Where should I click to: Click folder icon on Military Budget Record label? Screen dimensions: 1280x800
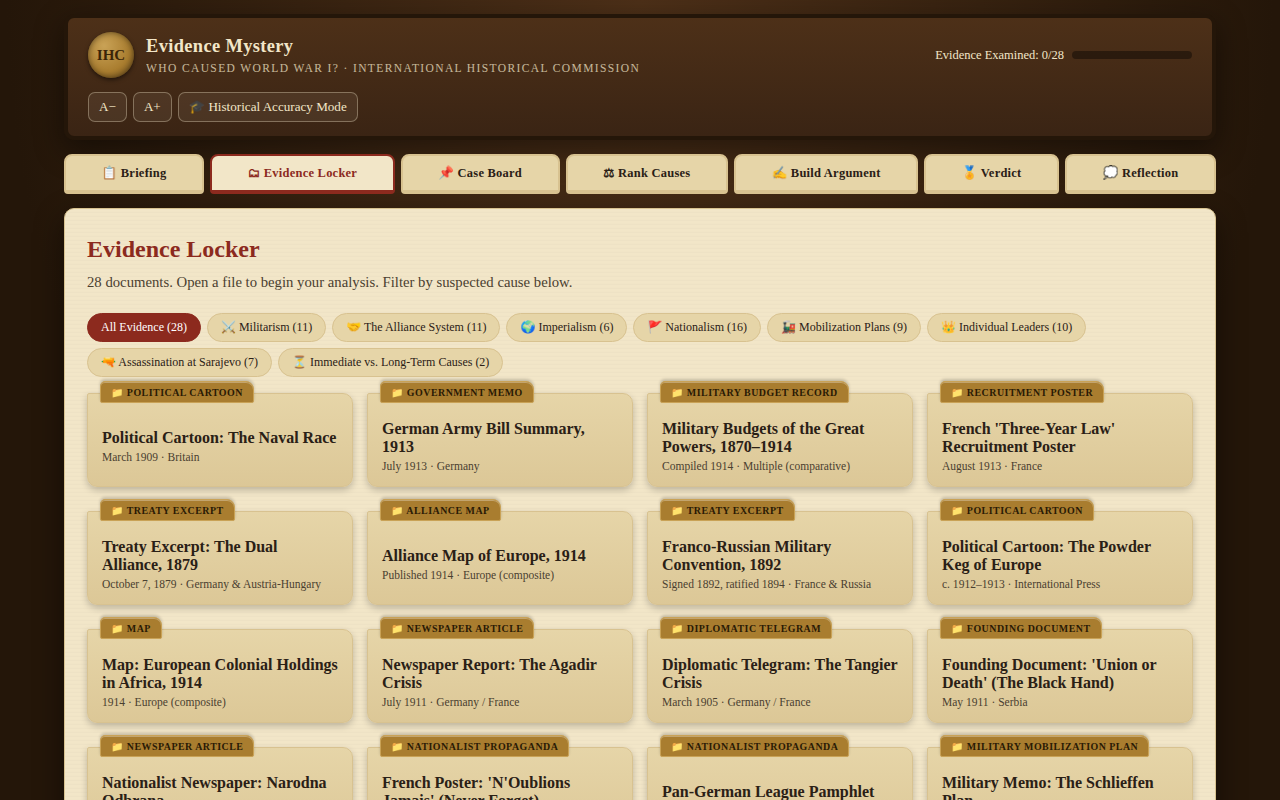(x=677, y=393)
